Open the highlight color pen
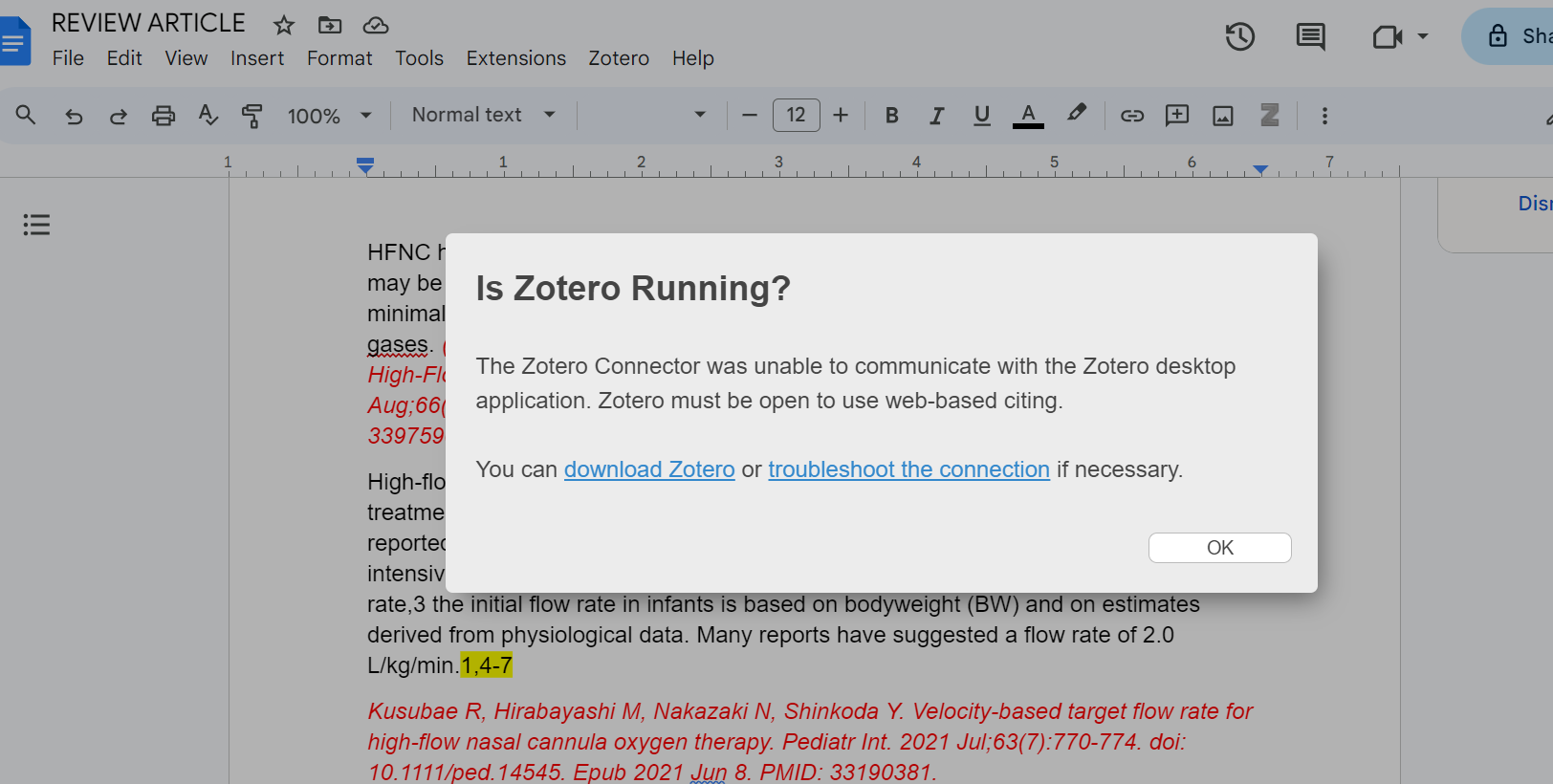Viewport: 1553px width, 784px height. 1077,114
